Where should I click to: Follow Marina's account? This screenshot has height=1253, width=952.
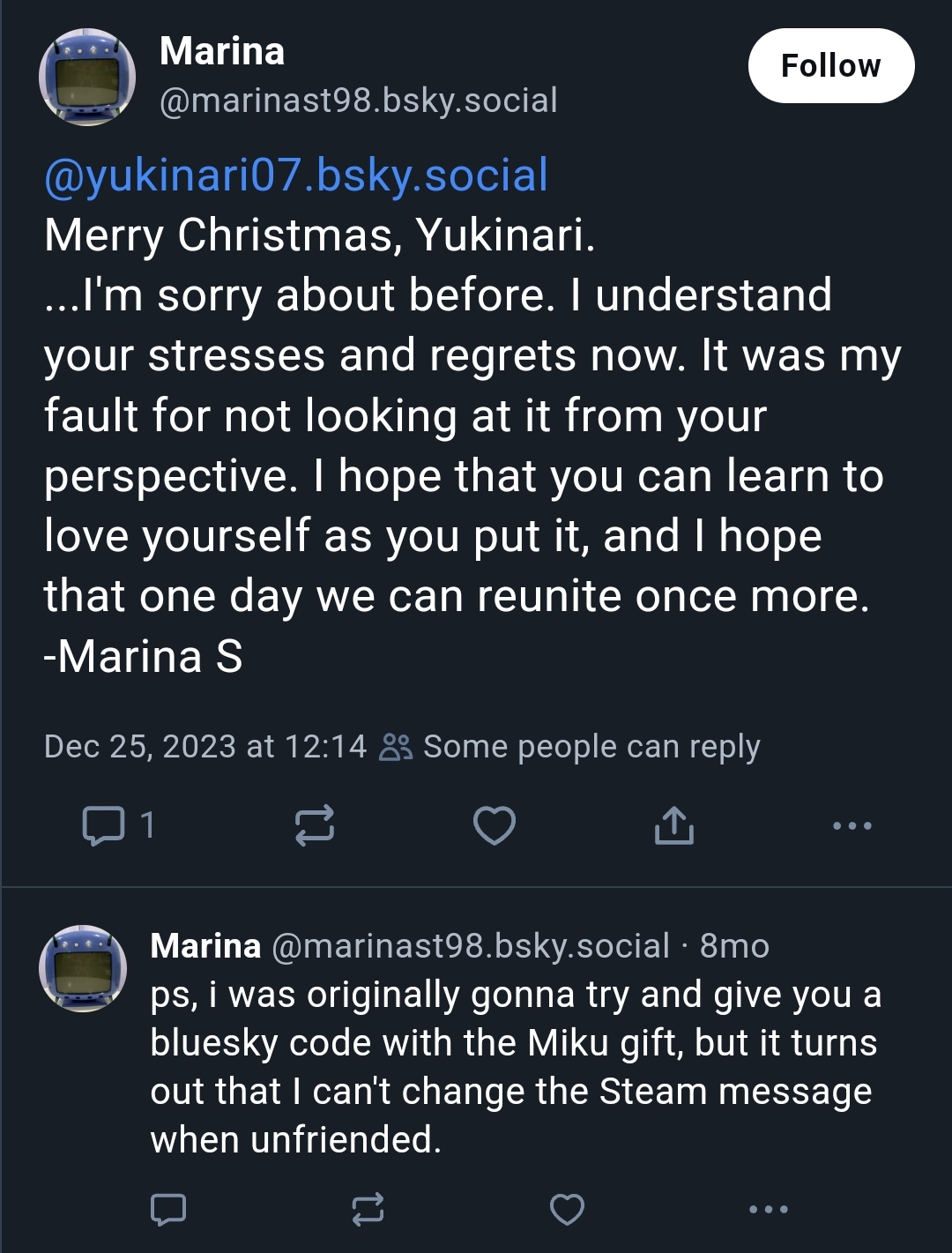click(830, 66)
